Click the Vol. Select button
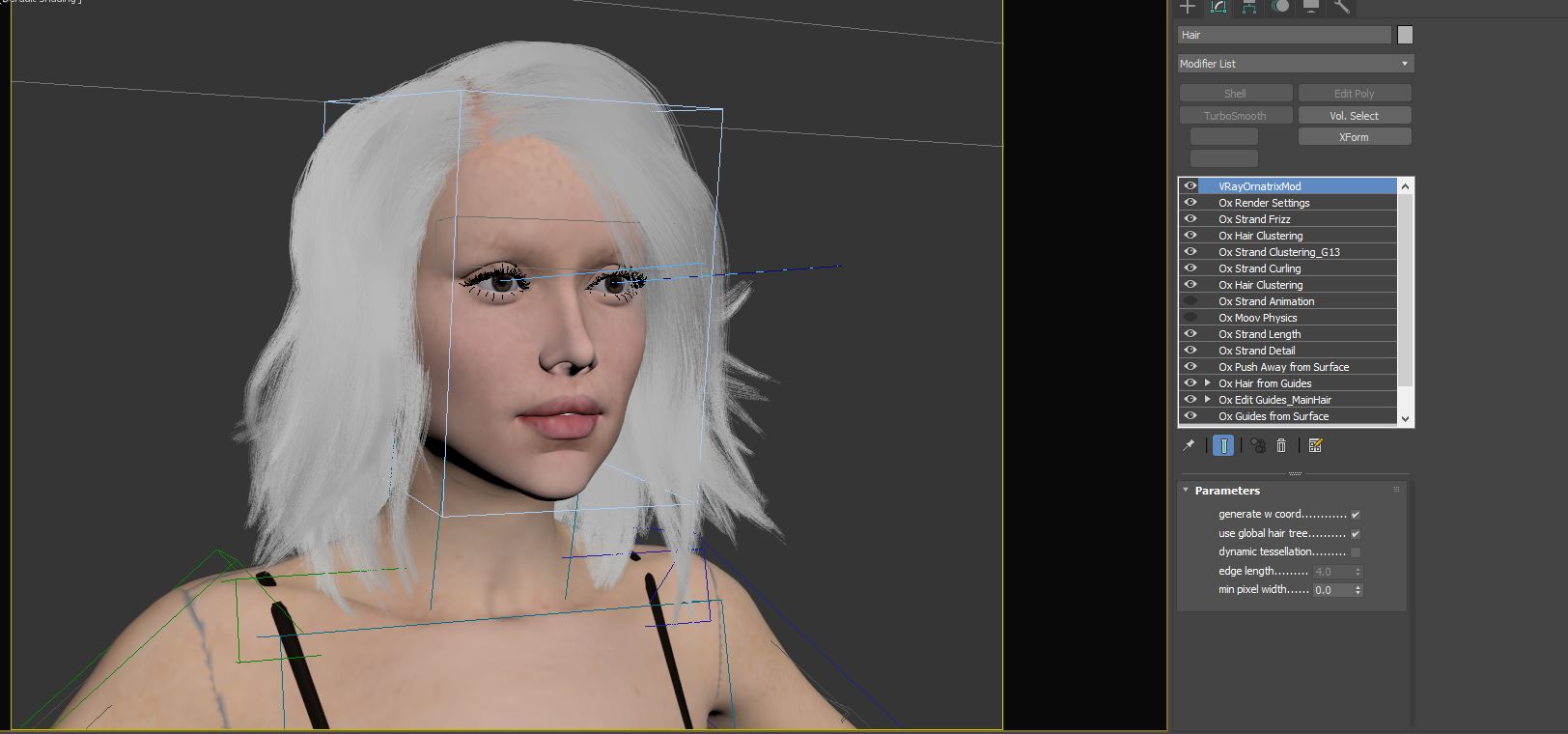1568x734 pixels. click(1354, 116)
